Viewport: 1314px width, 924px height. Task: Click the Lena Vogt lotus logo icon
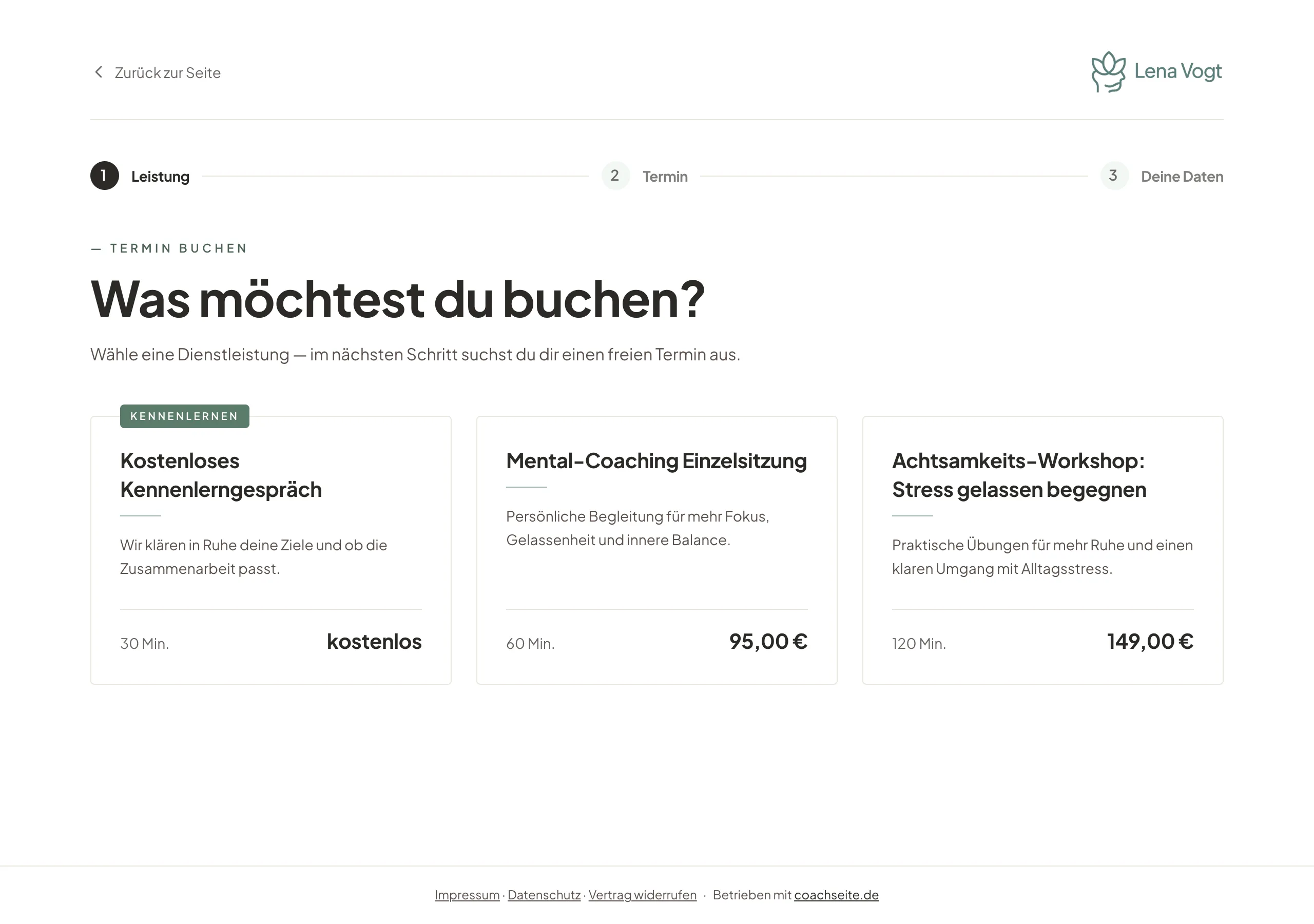(1108, 72)
